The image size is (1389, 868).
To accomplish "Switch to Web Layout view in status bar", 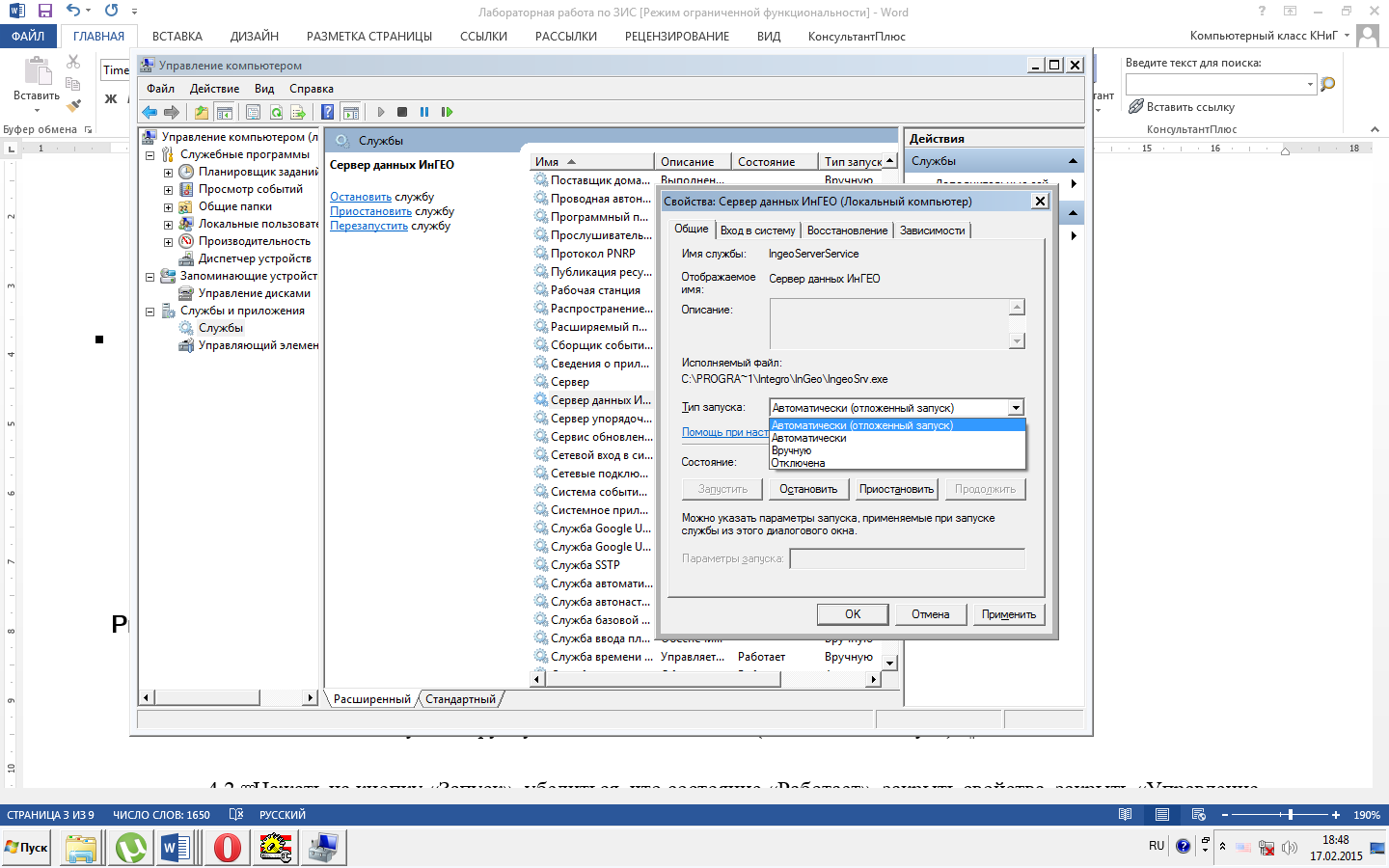I will [x=1199, y=815].
